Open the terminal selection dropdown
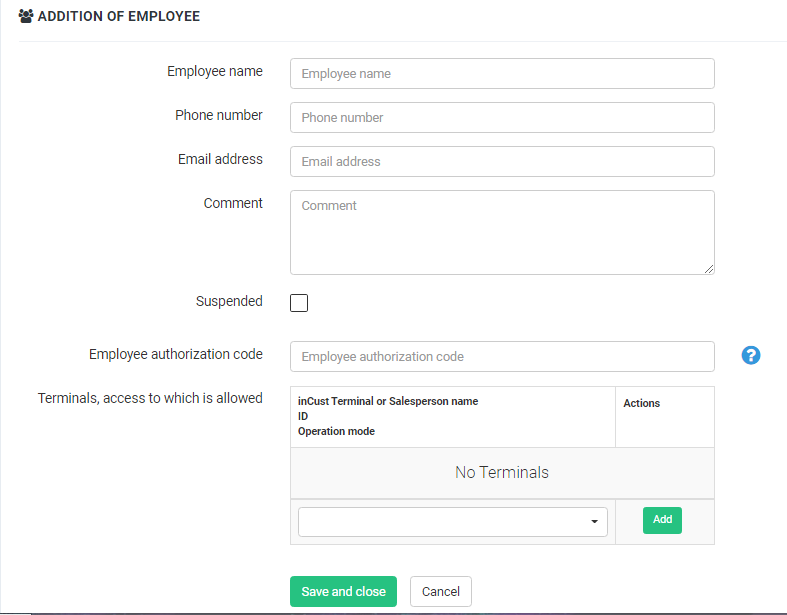The width and height of the screenshot is (787, 615). pyautogui.click(x=453, y=522)
